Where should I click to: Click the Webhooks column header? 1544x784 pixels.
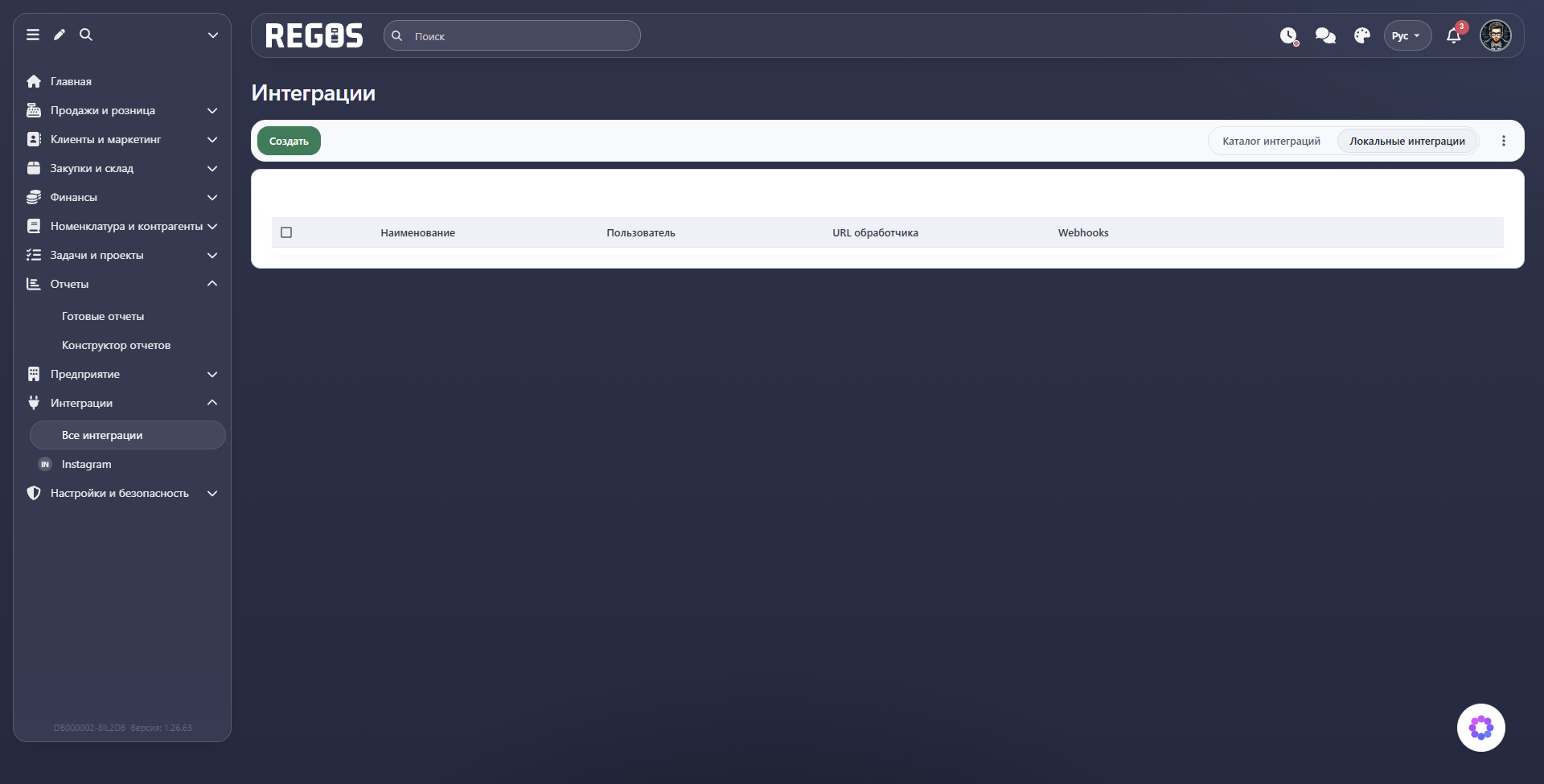[1083, 232]
